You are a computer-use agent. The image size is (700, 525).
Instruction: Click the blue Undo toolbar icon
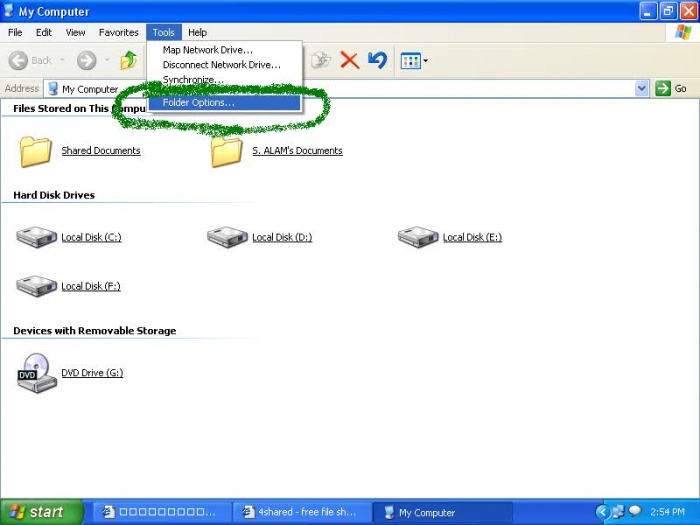[x=378, y=60]
